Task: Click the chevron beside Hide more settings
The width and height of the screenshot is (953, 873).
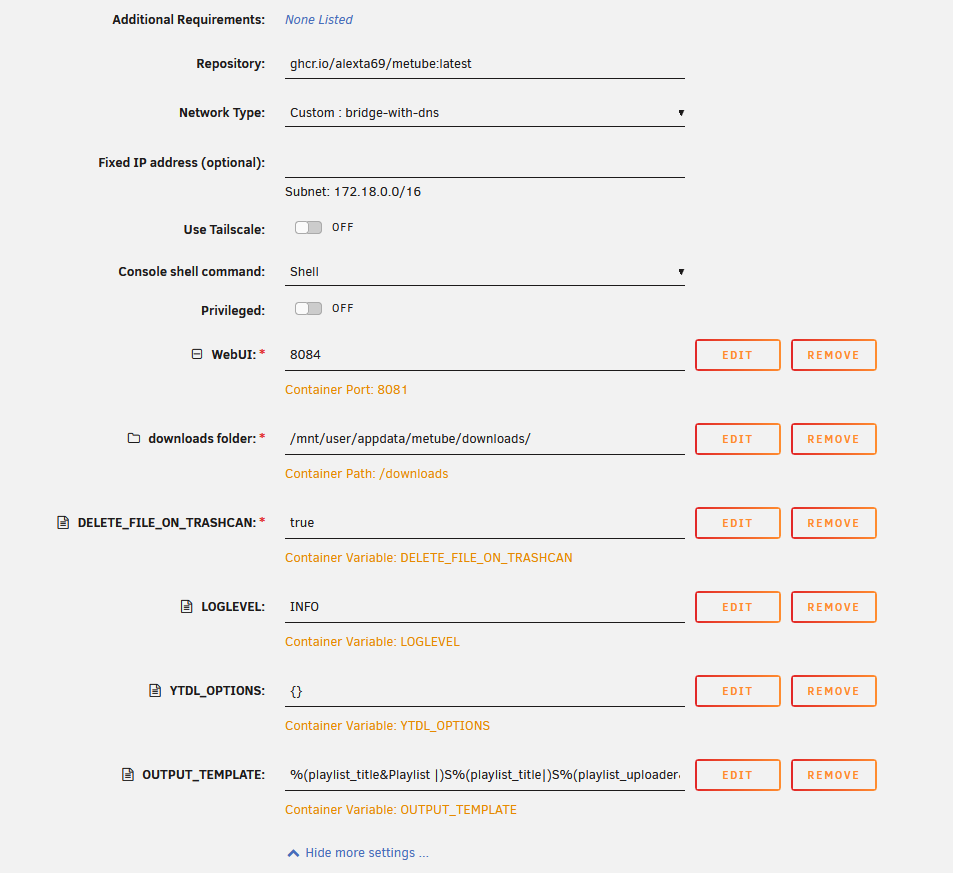Action: (293, 853)
